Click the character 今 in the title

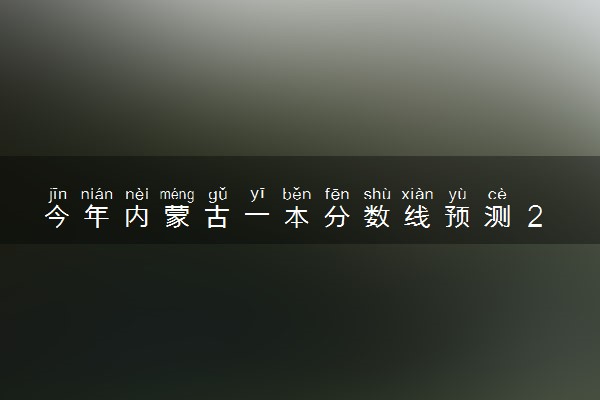[57, 217]
